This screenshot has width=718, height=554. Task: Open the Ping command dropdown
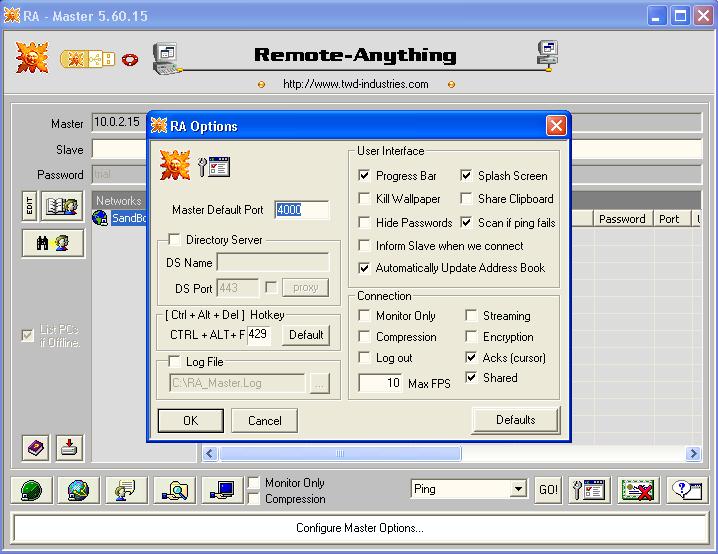click(518, 489)
